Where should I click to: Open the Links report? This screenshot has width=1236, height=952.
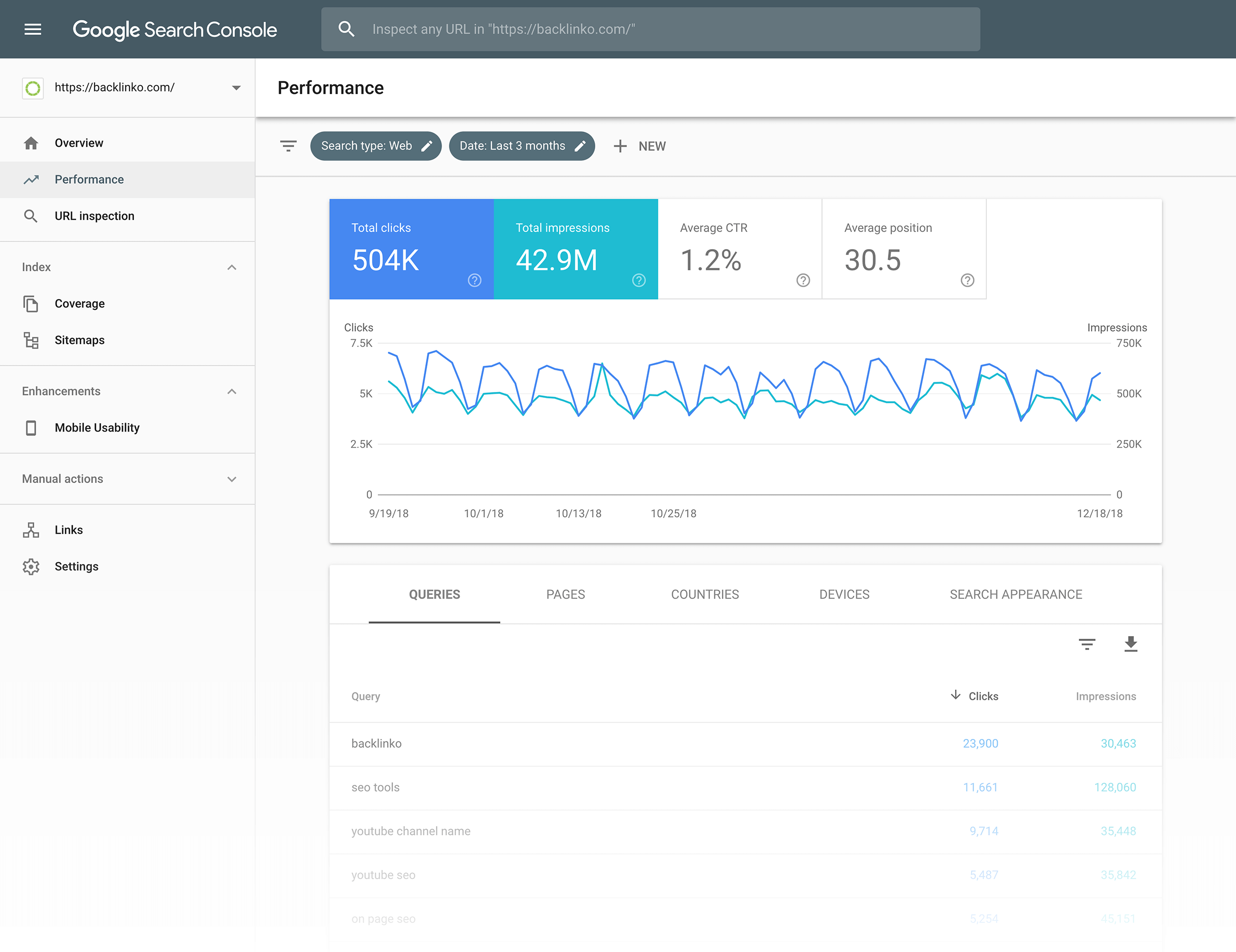(128, 530)
